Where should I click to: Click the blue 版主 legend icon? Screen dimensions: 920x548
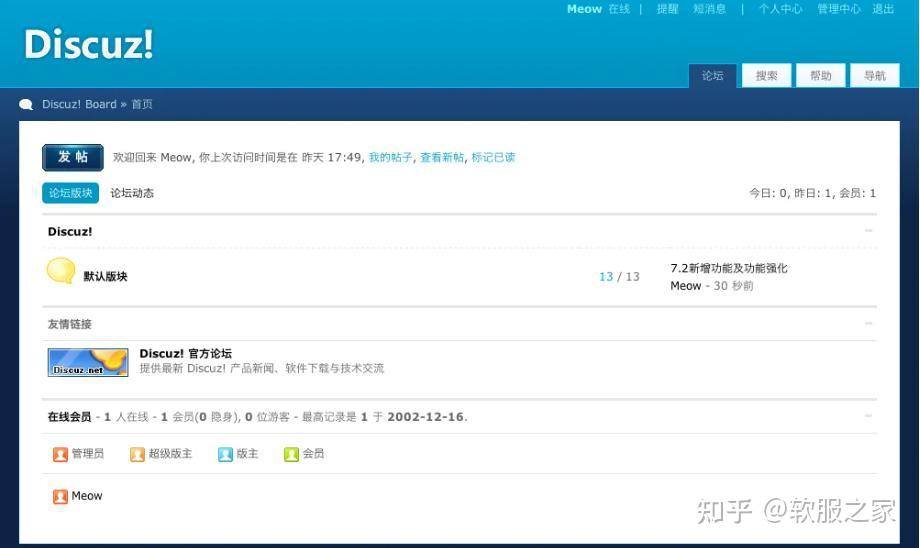[x=225, y=454]
